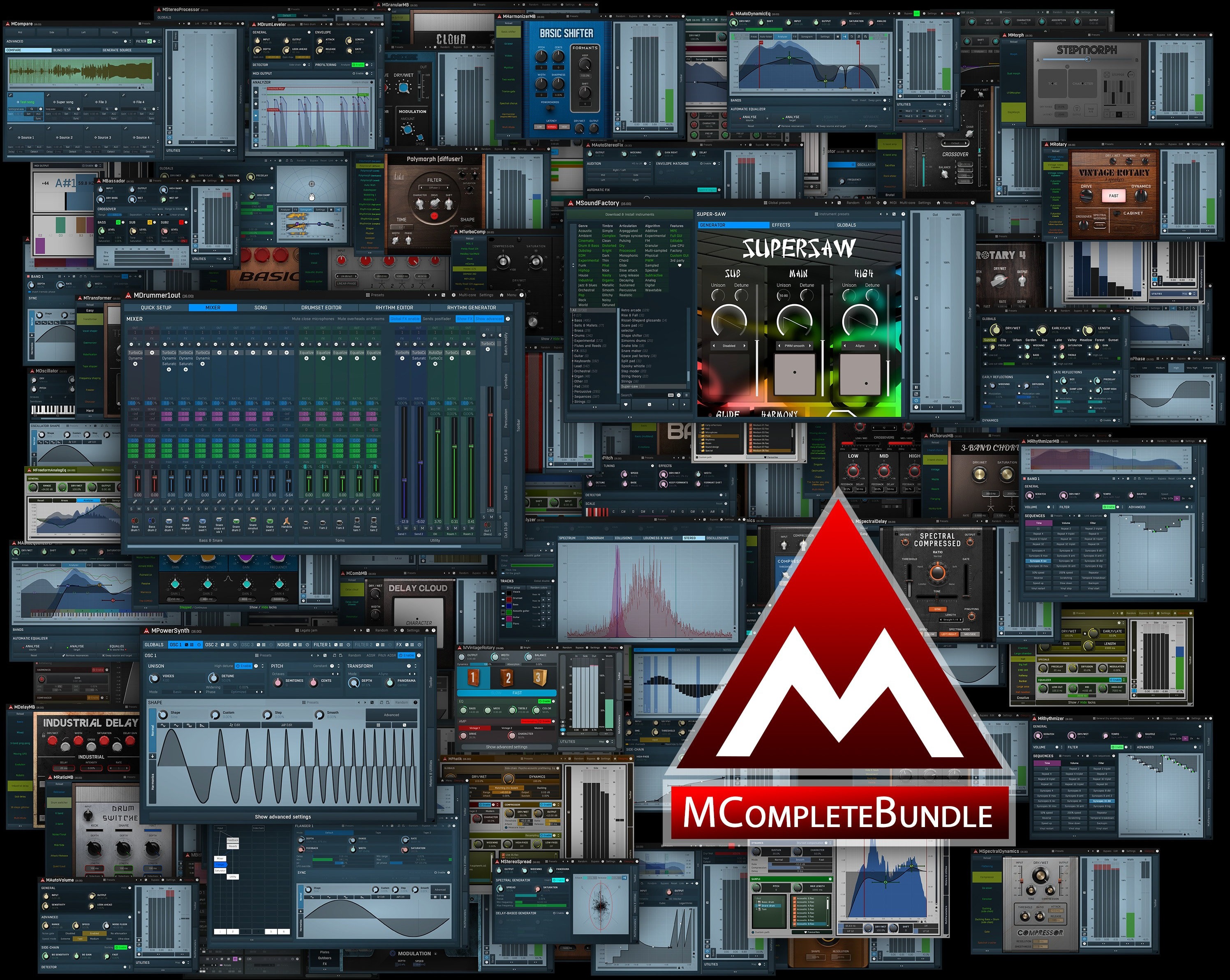Click MPowerSynth home icon in title bar
Image resolution: width=1230 pixels, height=980 pixels.
(x=427, y=630)
